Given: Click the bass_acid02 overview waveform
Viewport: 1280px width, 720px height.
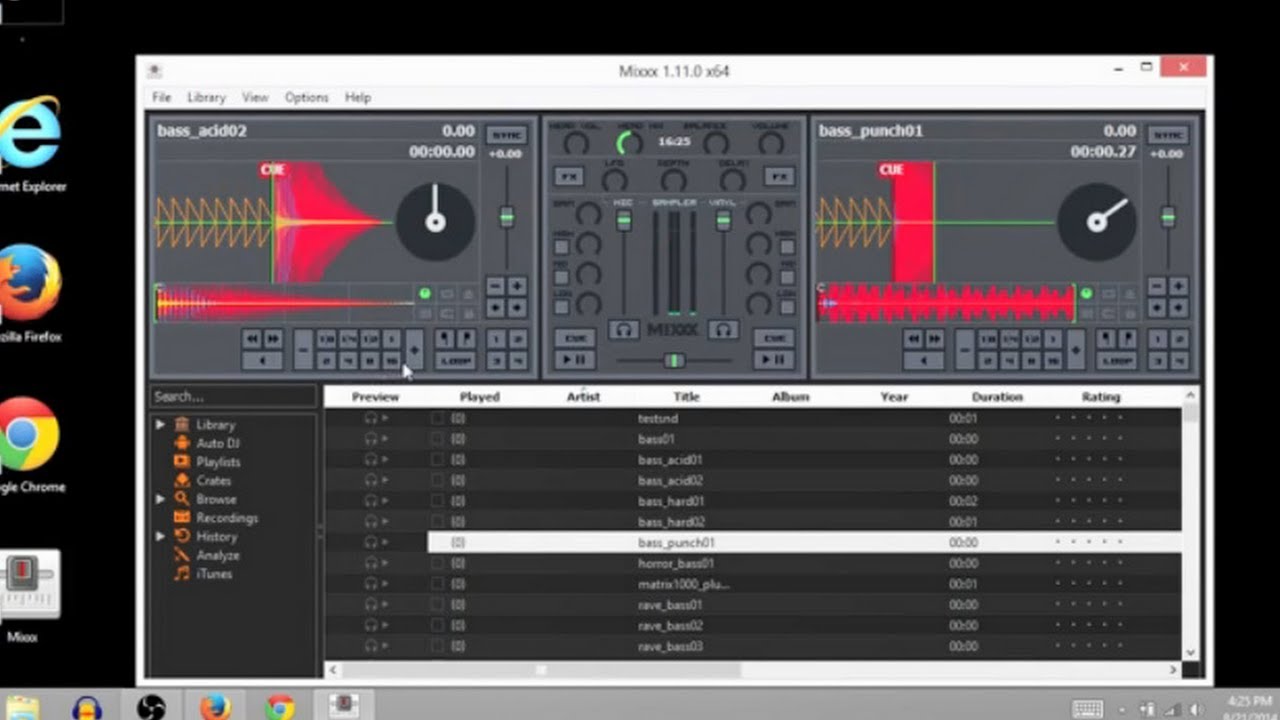Looking at the screenshot, I should tap(285, 302).
